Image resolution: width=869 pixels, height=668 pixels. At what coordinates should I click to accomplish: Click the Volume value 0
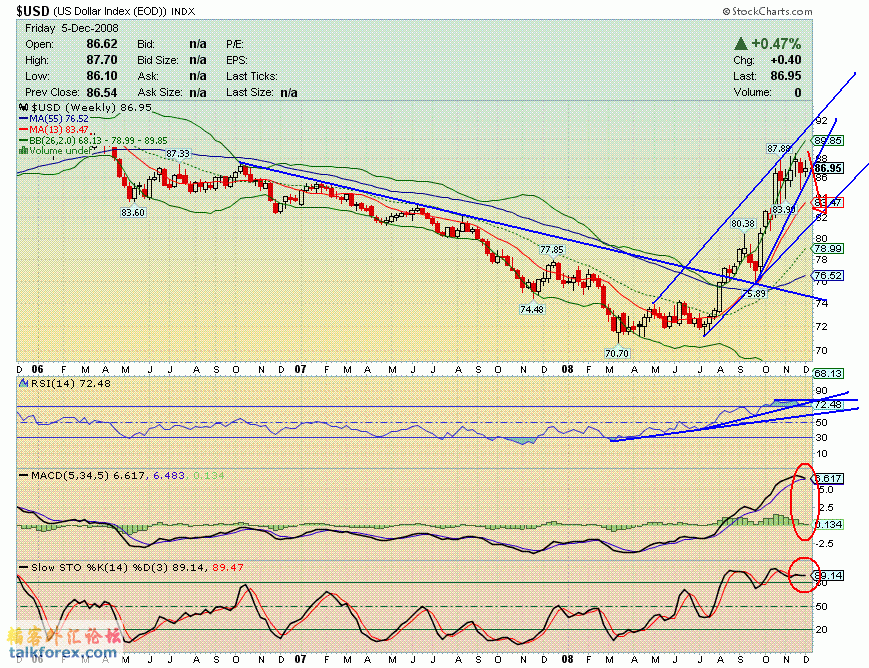click(x=798, y=92)
